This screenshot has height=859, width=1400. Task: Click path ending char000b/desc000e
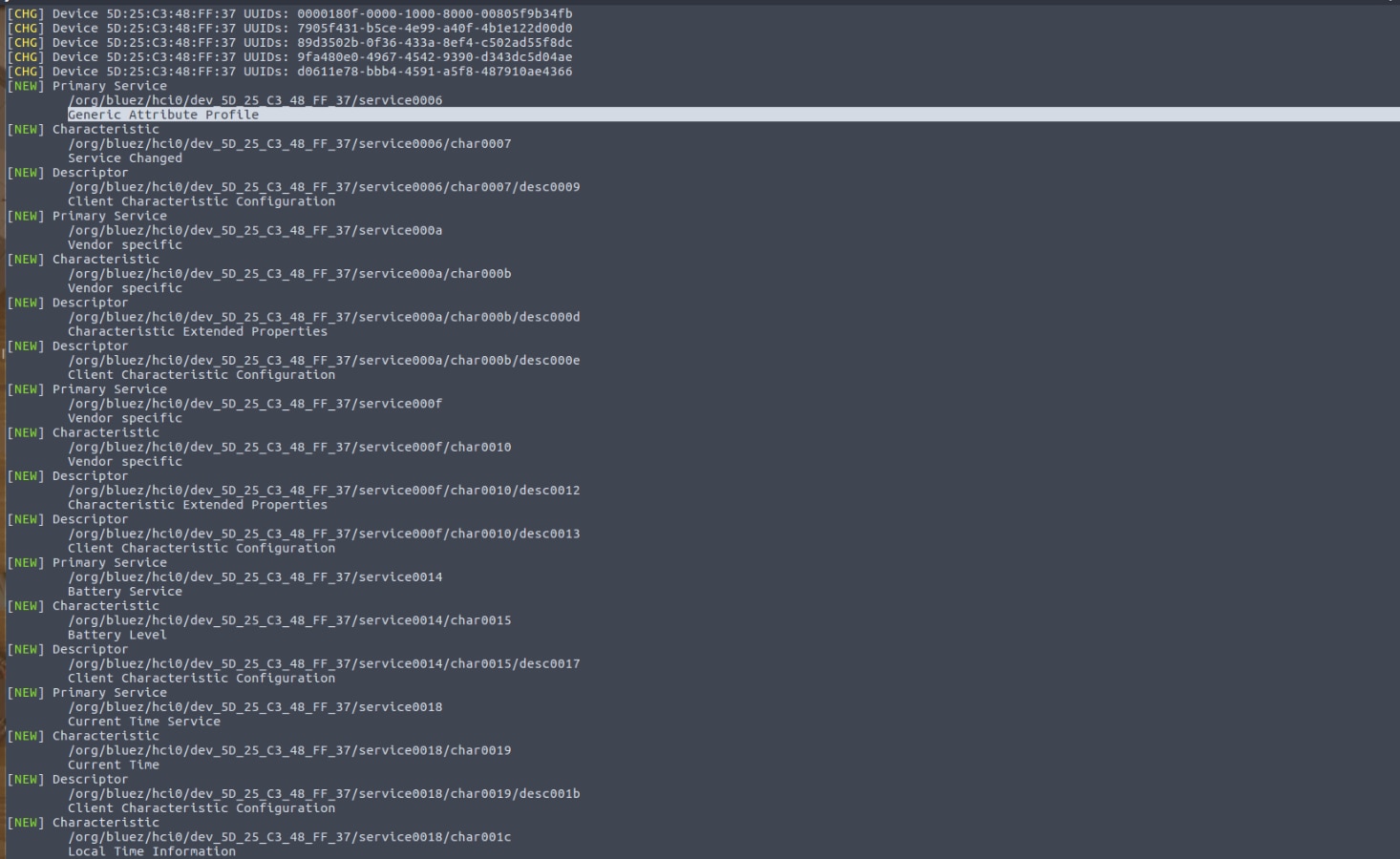point(324,361)
